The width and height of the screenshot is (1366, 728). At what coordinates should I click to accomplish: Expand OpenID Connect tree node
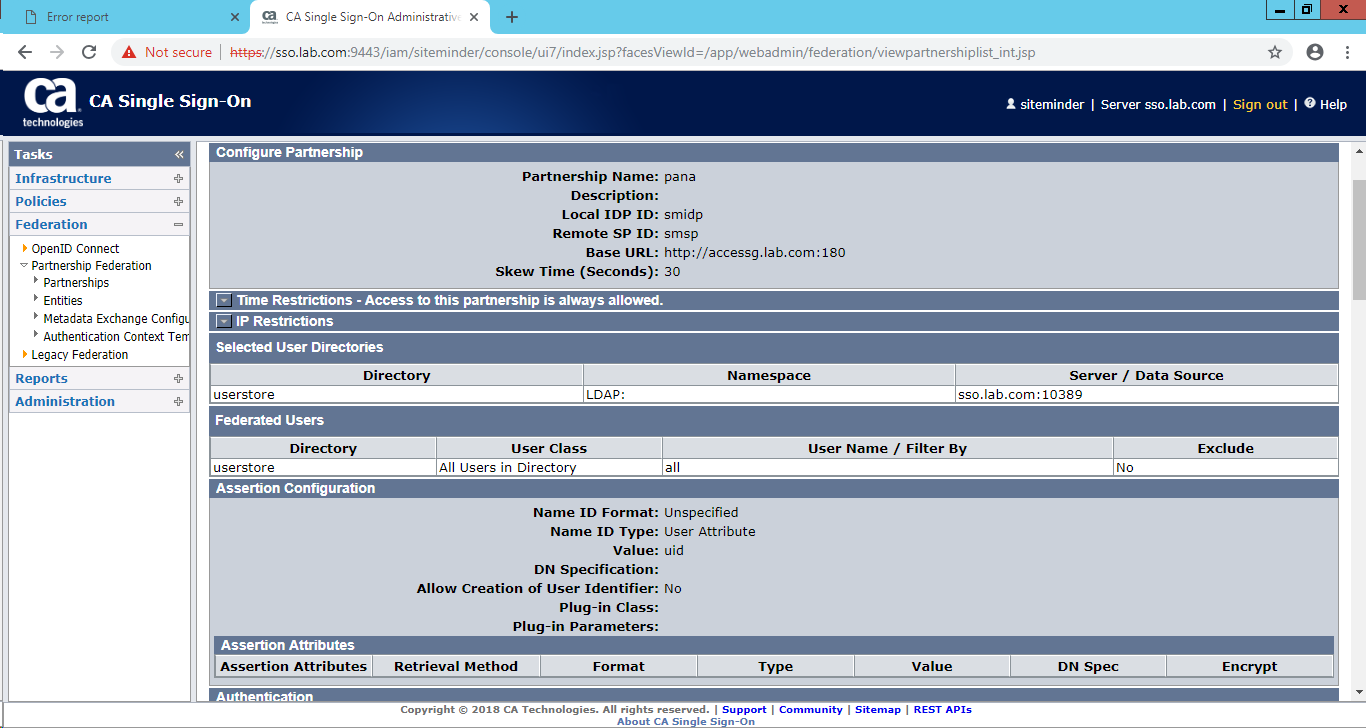click(25, 248)
